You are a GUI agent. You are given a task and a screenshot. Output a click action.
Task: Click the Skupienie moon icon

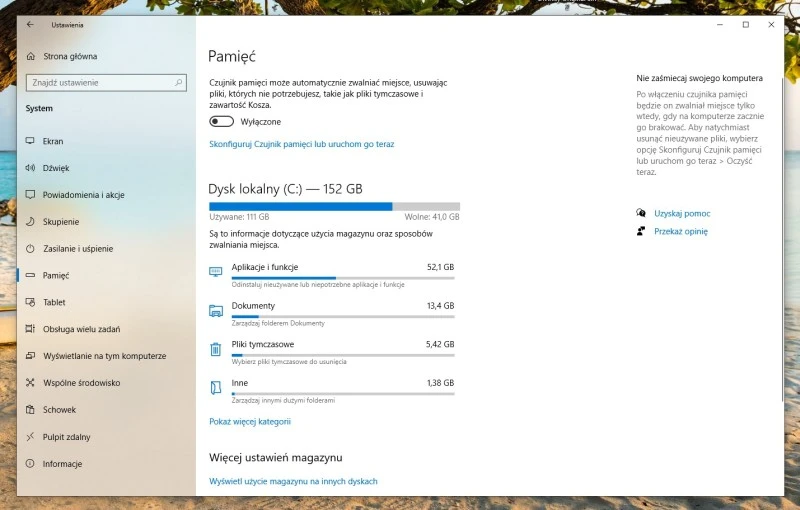(x=30, y=221)
